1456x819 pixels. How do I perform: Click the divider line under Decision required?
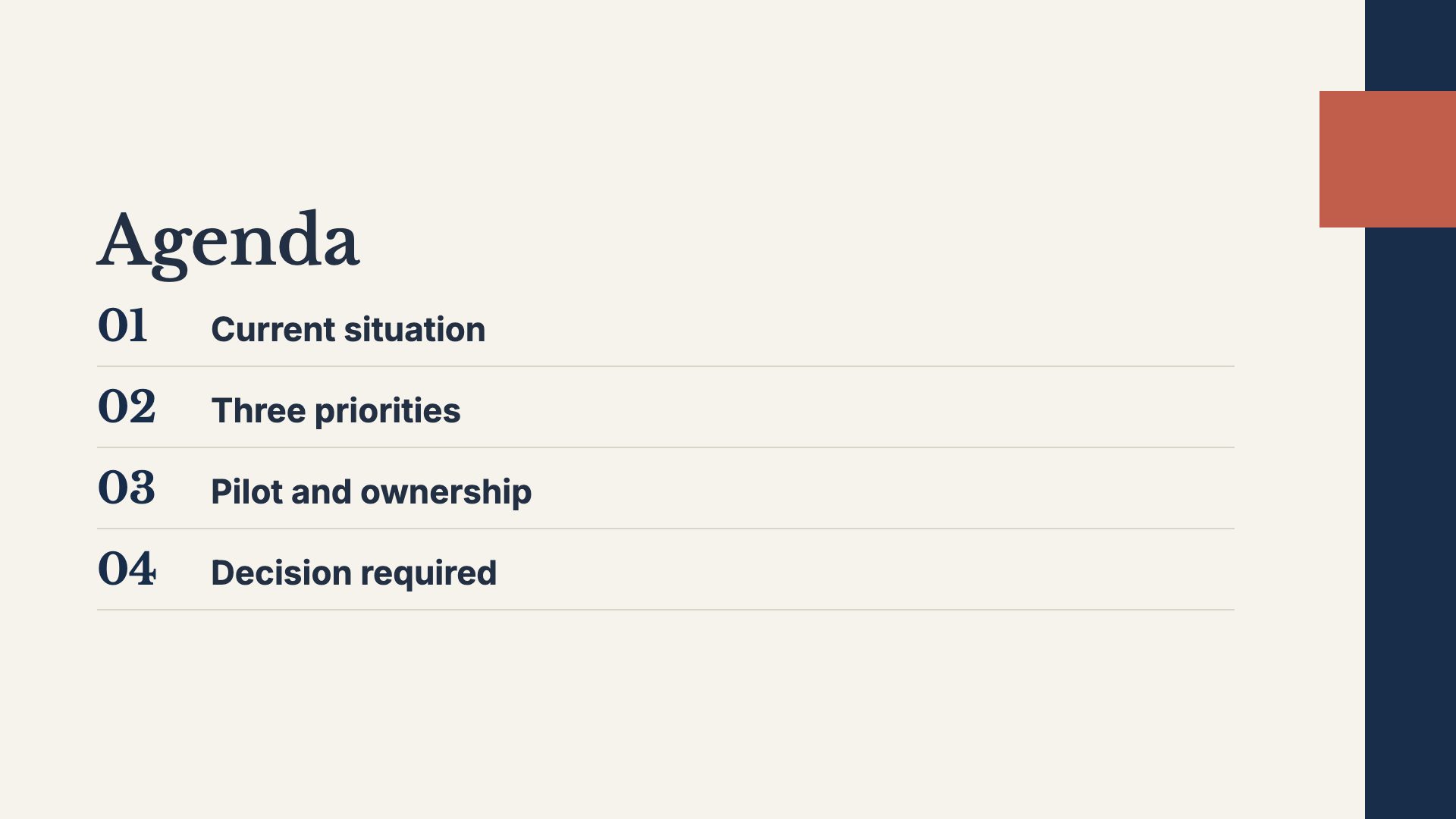[666, 610]
